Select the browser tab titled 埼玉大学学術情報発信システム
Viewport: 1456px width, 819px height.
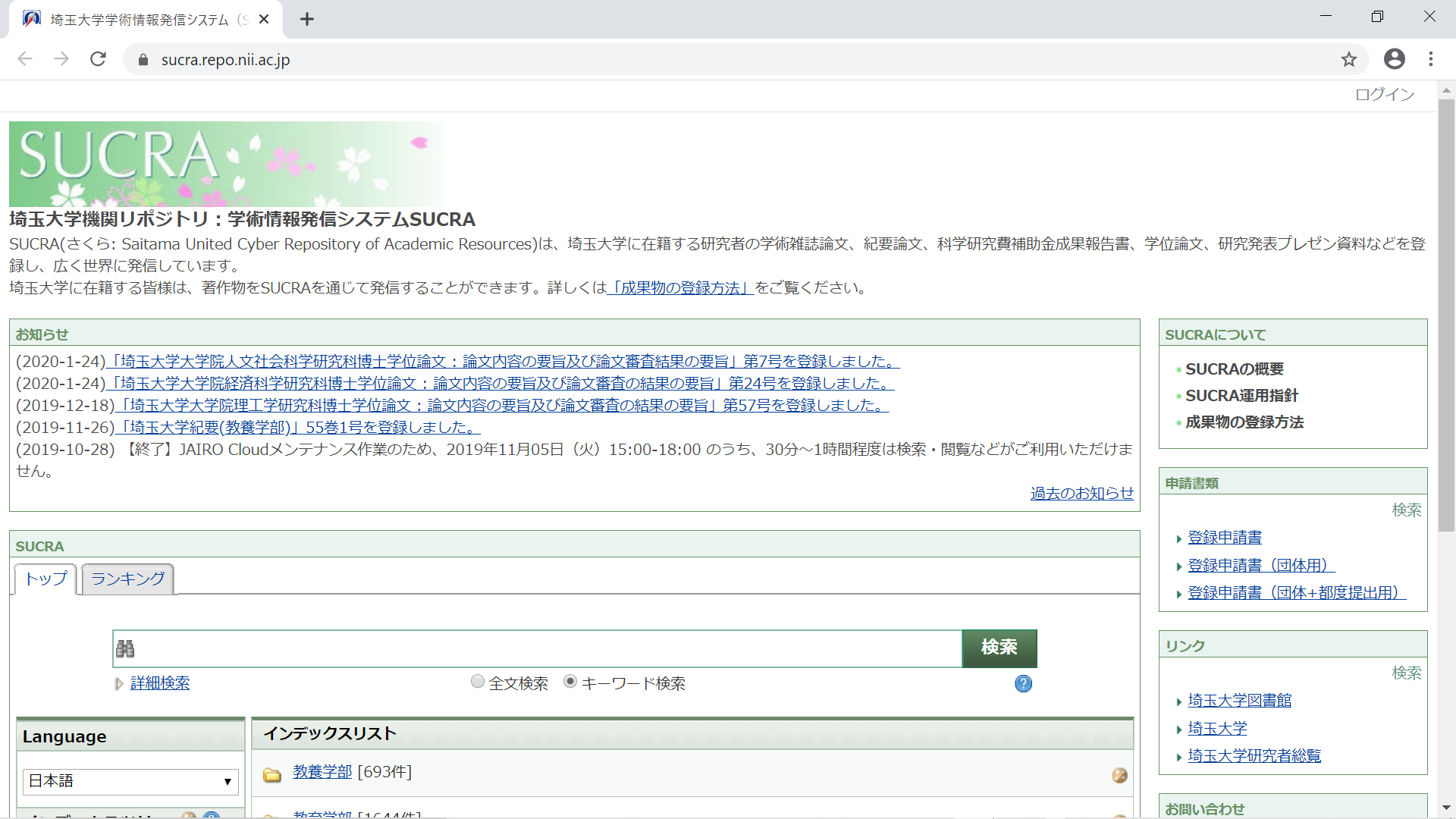144,20
